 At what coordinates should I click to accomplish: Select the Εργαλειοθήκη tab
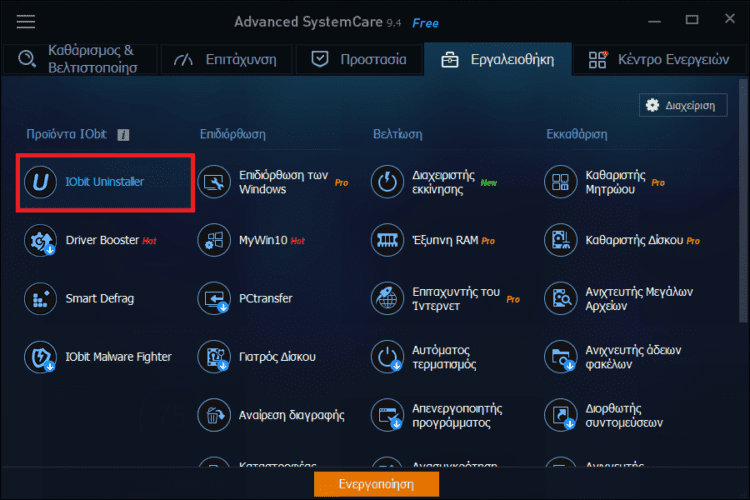click(497, 59)
